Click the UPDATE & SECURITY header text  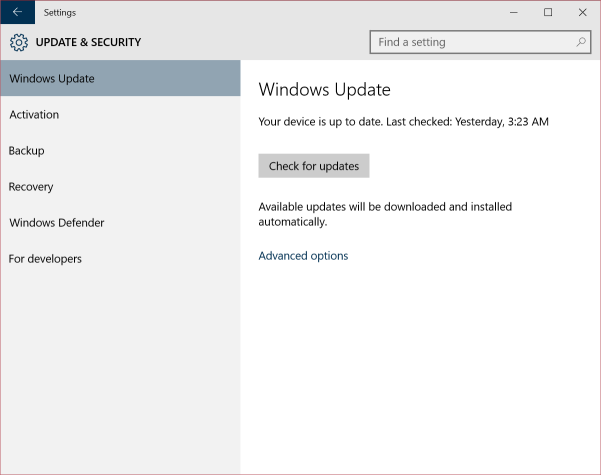(x=88, y=43)
